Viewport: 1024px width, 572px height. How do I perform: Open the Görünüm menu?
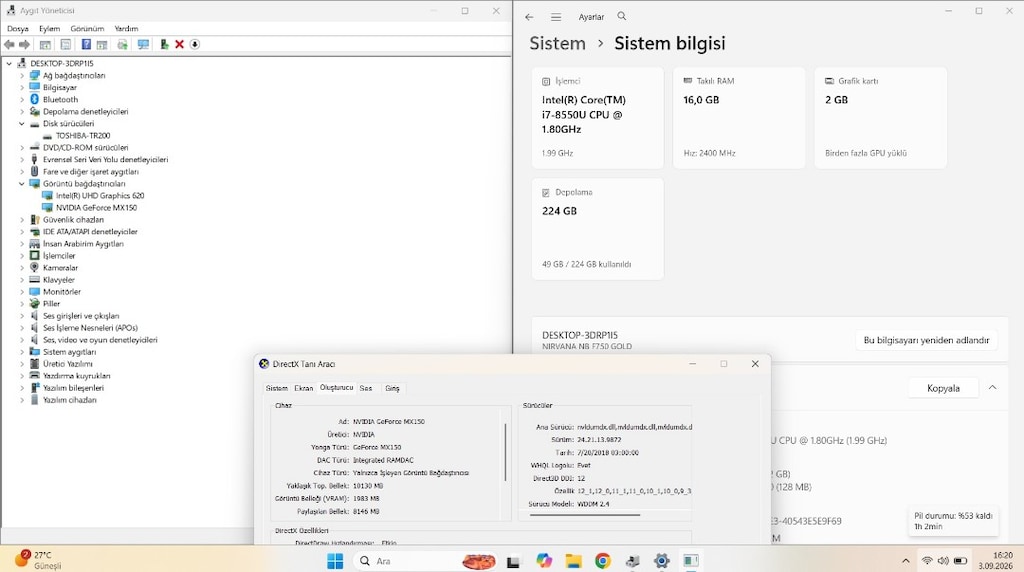87,29
